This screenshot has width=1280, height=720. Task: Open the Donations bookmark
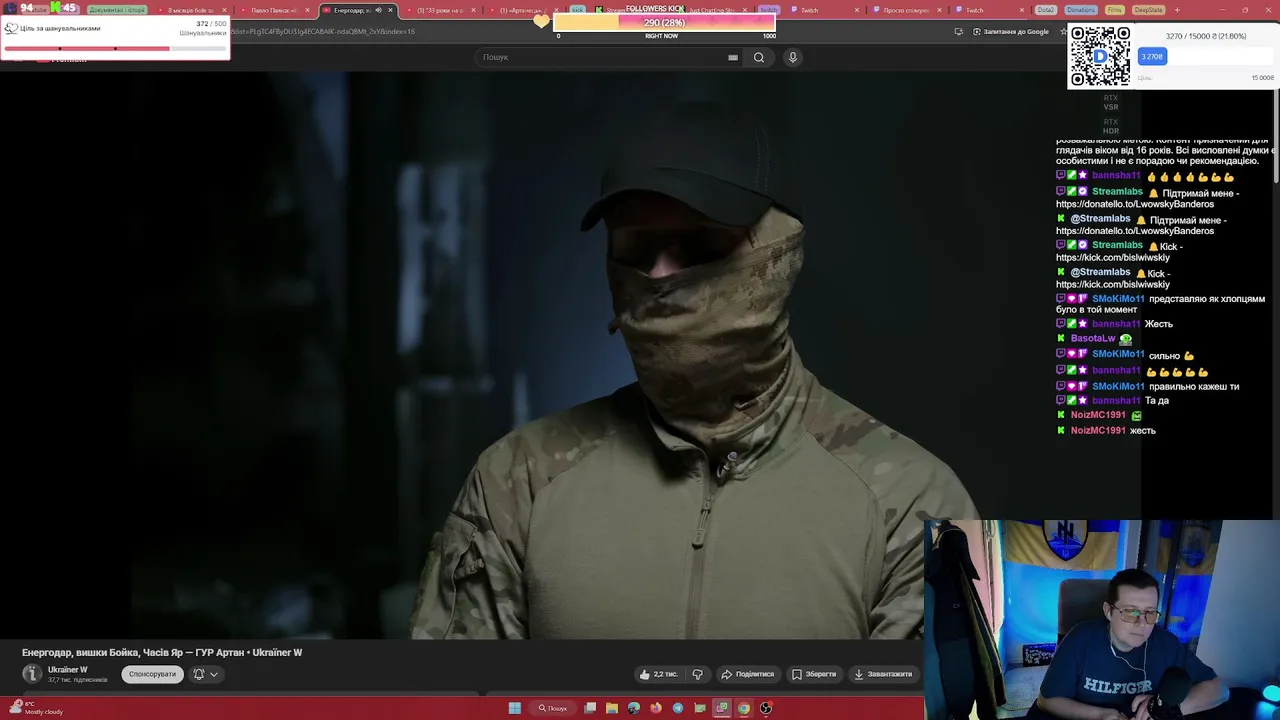1080,10
